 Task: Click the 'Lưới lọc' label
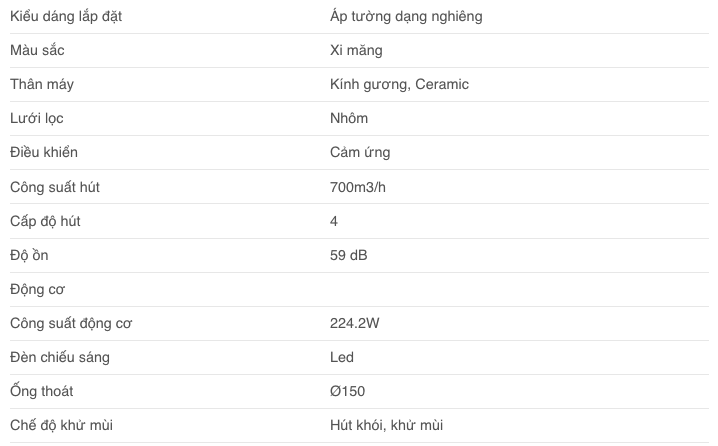37,118
